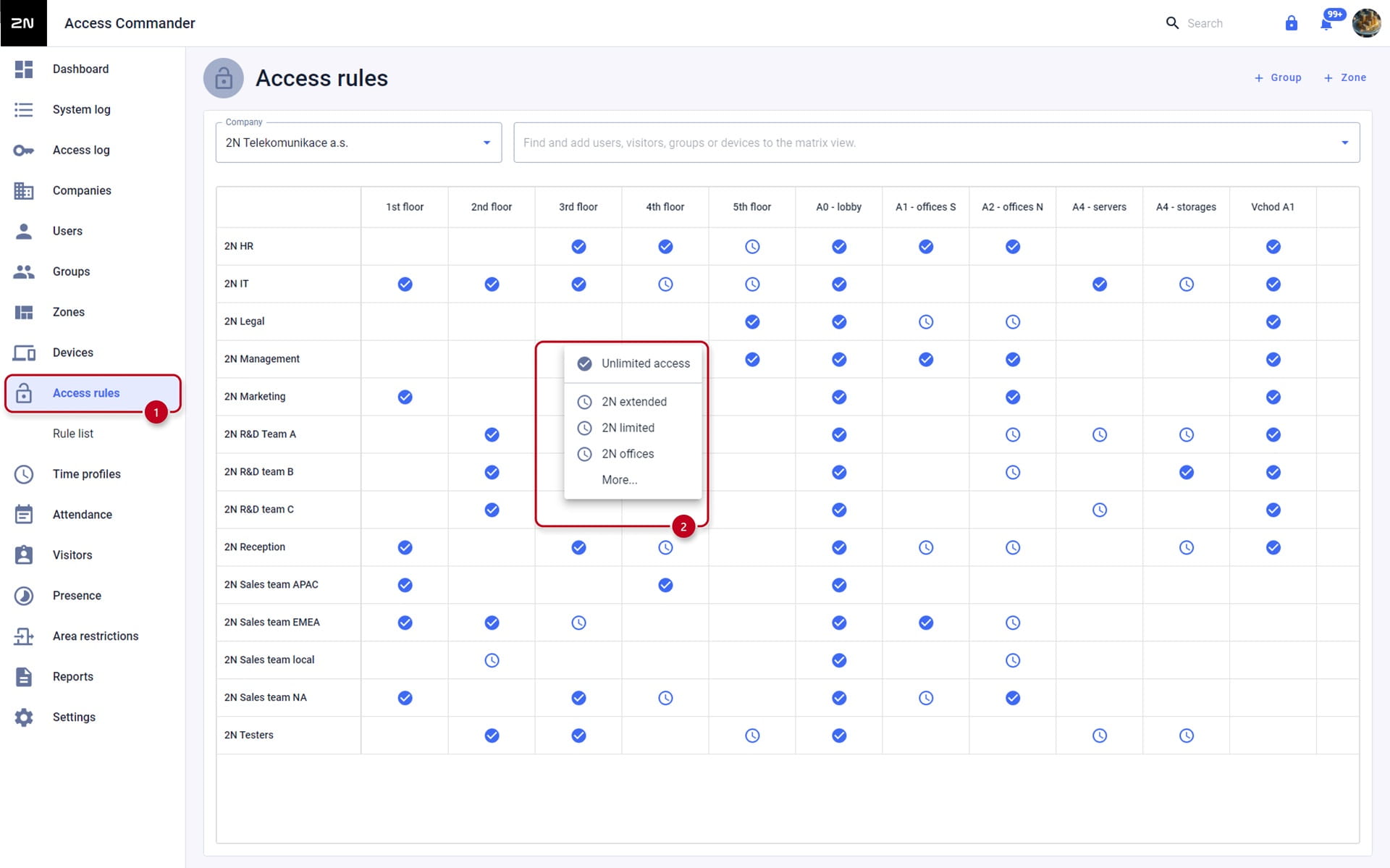Click the 2N Sales team EMEA row label
Screen dimensions: 1390x868
272,623
